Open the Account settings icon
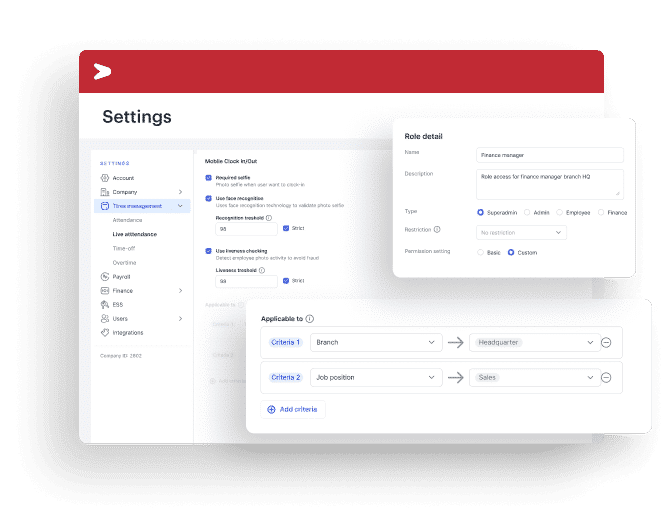The image size is (672, 522). click(105, 178)
